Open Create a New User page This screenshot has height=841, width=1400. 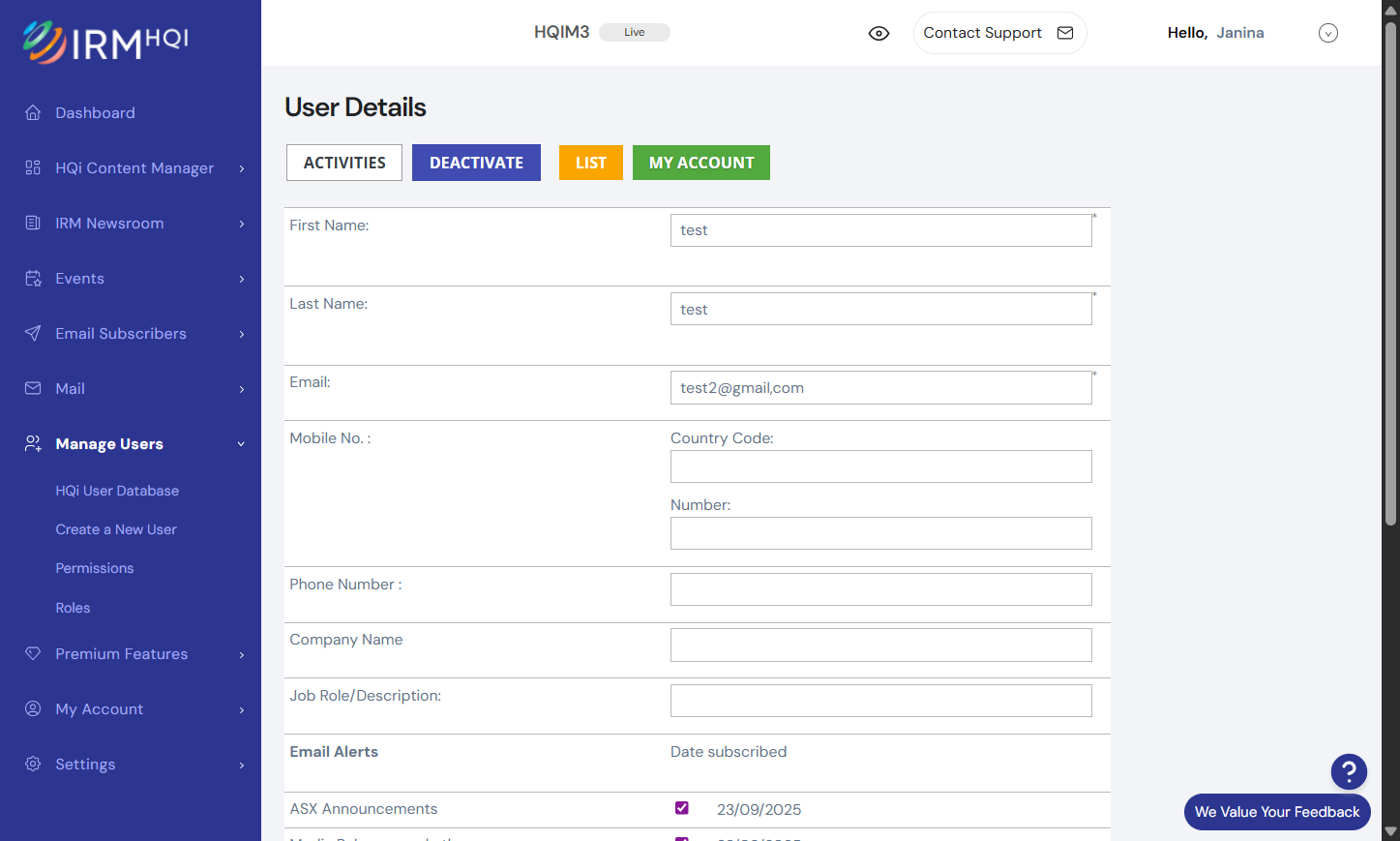116,529
